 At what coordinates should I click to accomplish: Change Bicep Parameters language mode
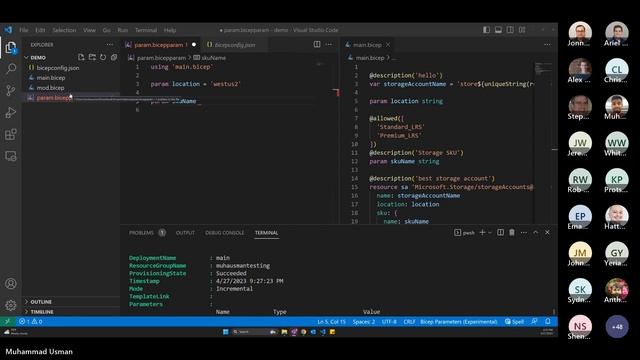[459, 322]
